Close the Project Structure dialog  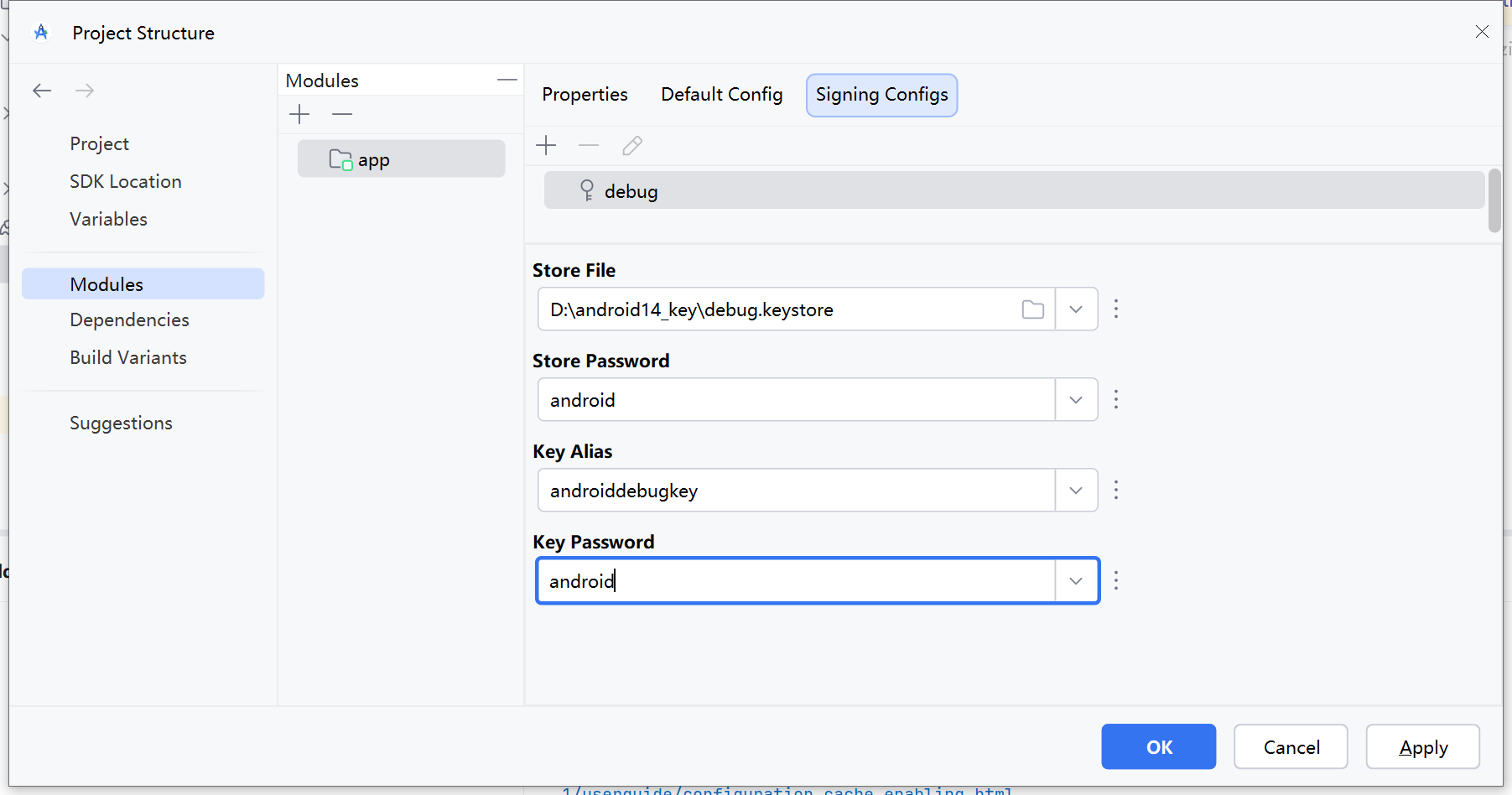click(x=1482, y=32)
